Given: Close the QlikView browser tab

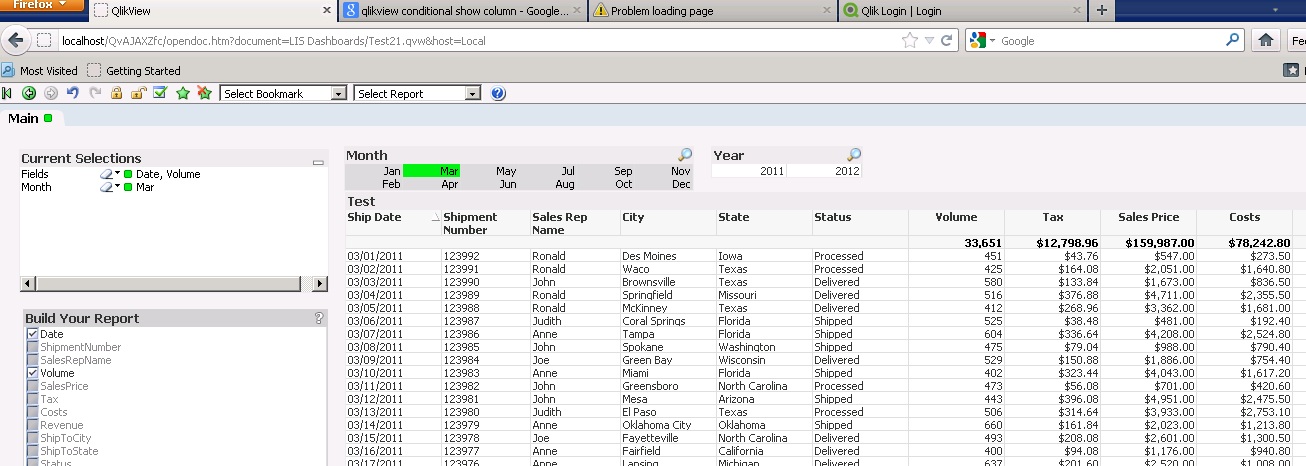Looking at the screenshot, I should 327,11.
